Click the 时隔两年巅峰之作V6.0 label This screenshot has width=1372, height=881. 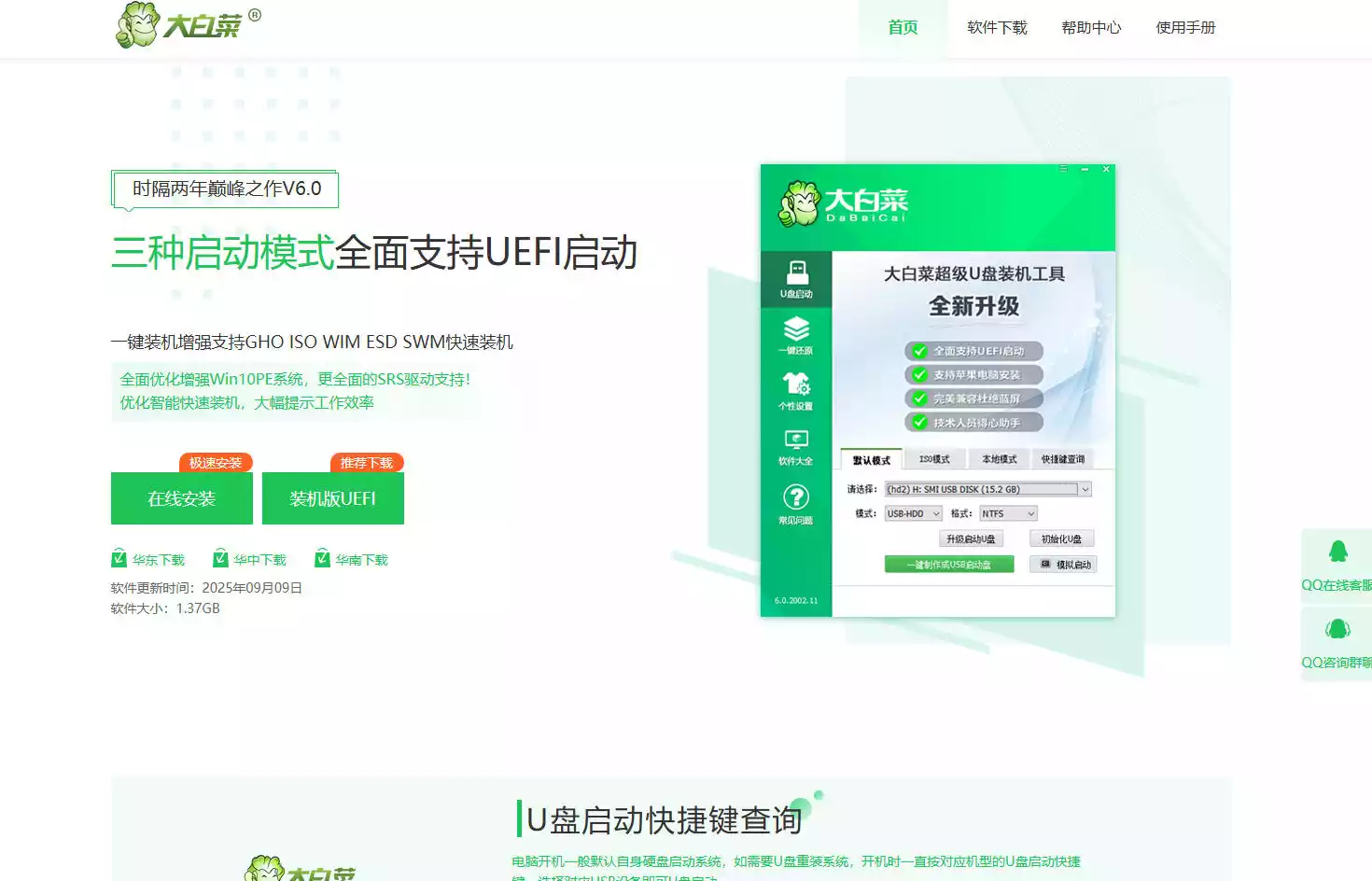pos(226,189)
